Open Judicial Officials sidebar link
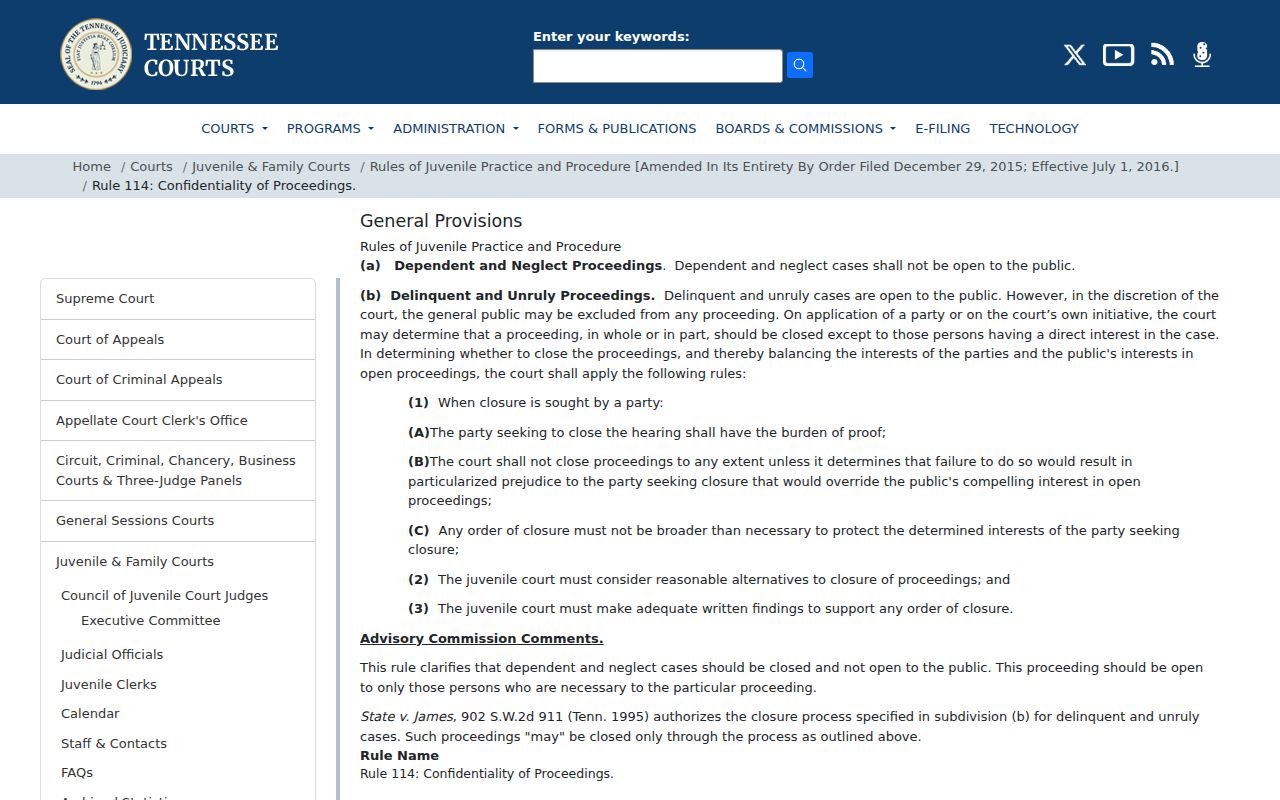 (x=112, y=654)
